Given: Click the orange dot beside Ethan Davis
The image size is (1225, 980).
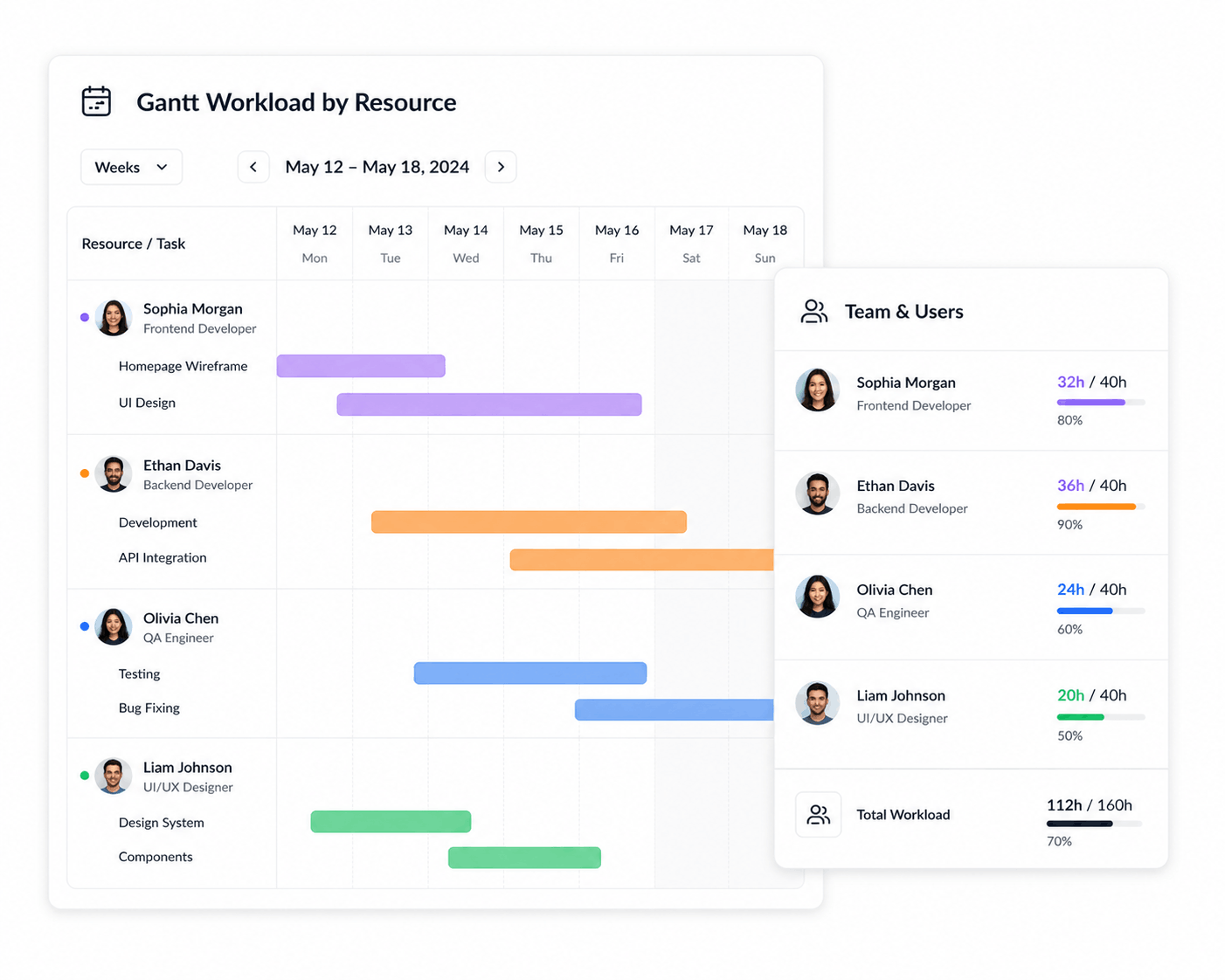Looking at the screenshot, I should pos(85,473).
